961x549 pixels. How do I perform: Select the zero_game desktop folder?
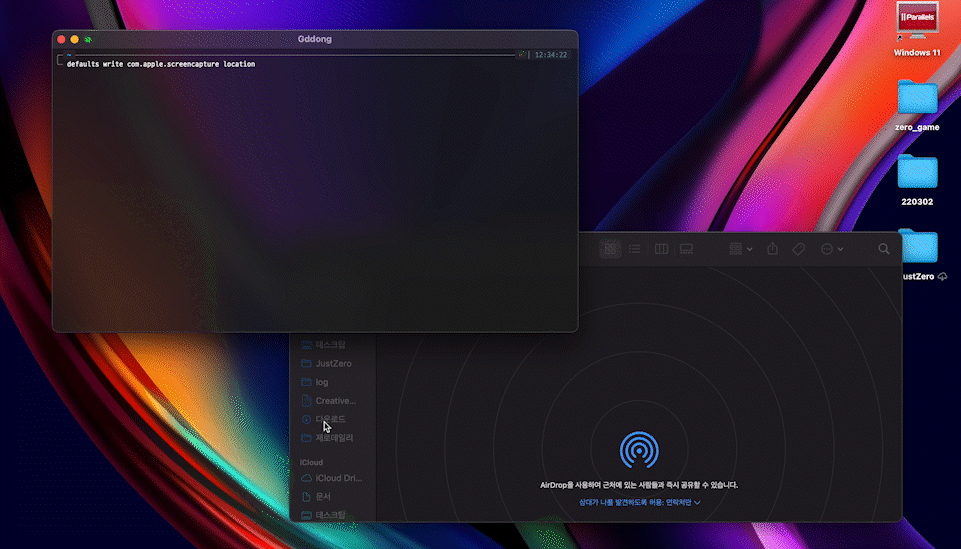(x=917, y=105)
